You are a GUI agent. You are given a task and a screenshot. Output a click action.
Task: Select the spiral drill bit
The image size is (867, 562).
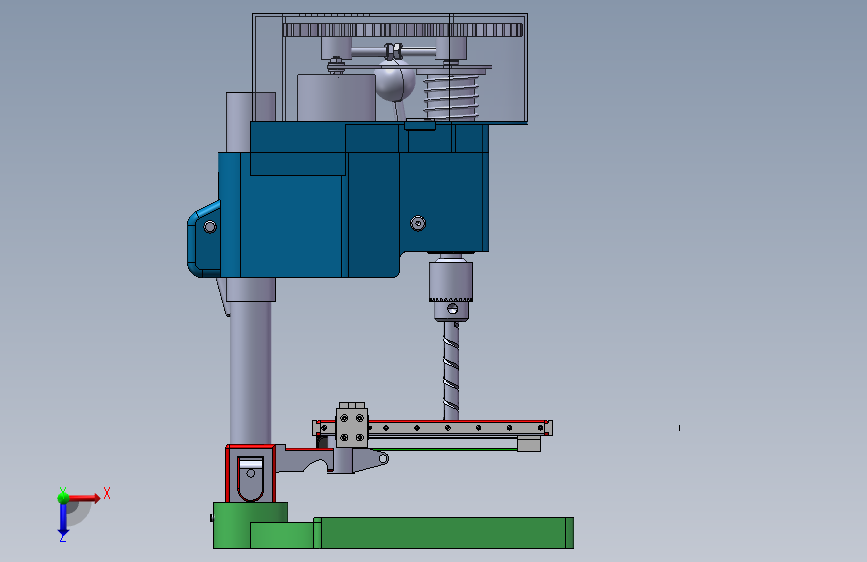(x=451, y=371)
